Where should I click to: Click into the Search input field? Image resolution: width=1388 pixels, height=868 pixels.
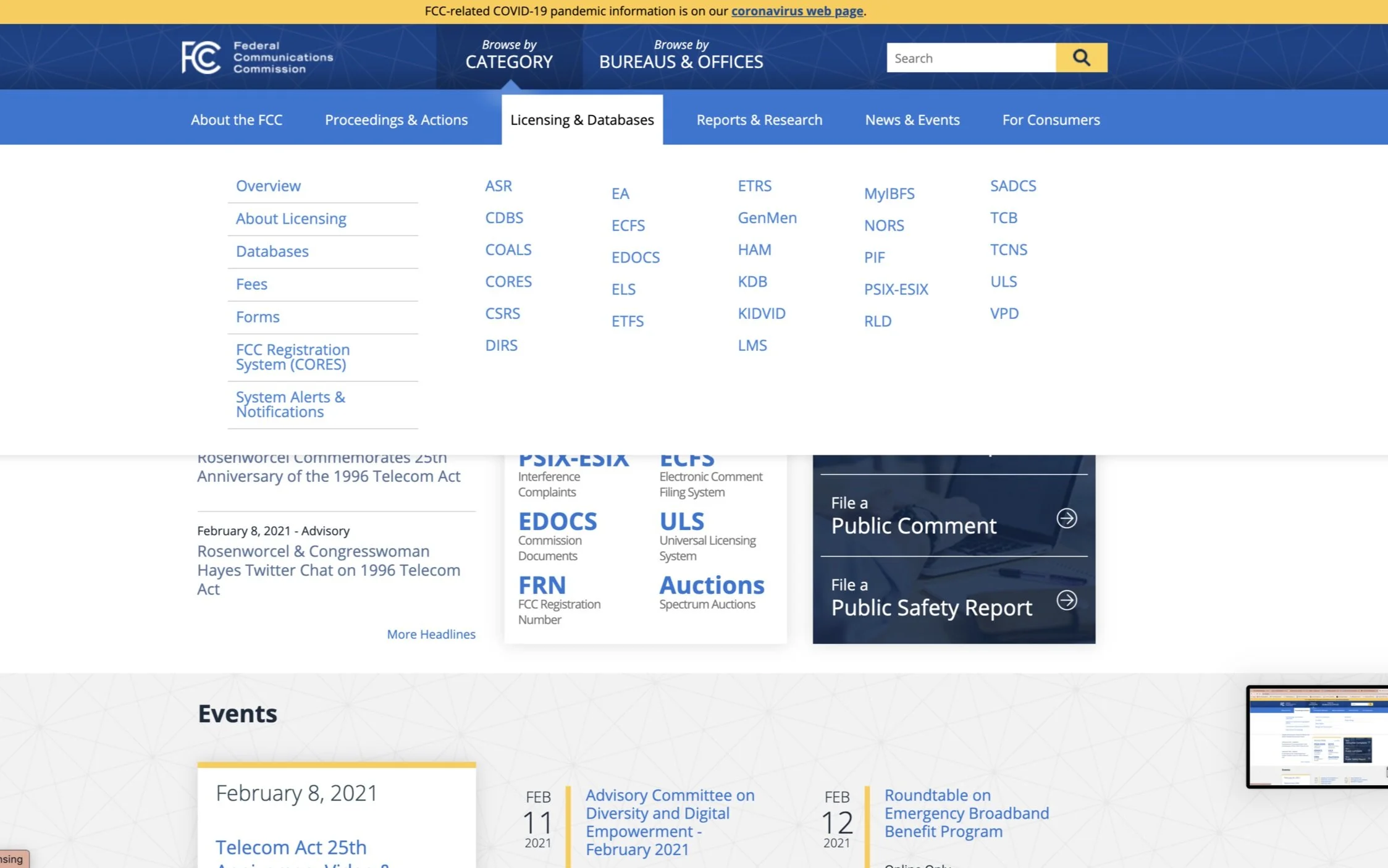pyautogui.click(x=970, y=58)
